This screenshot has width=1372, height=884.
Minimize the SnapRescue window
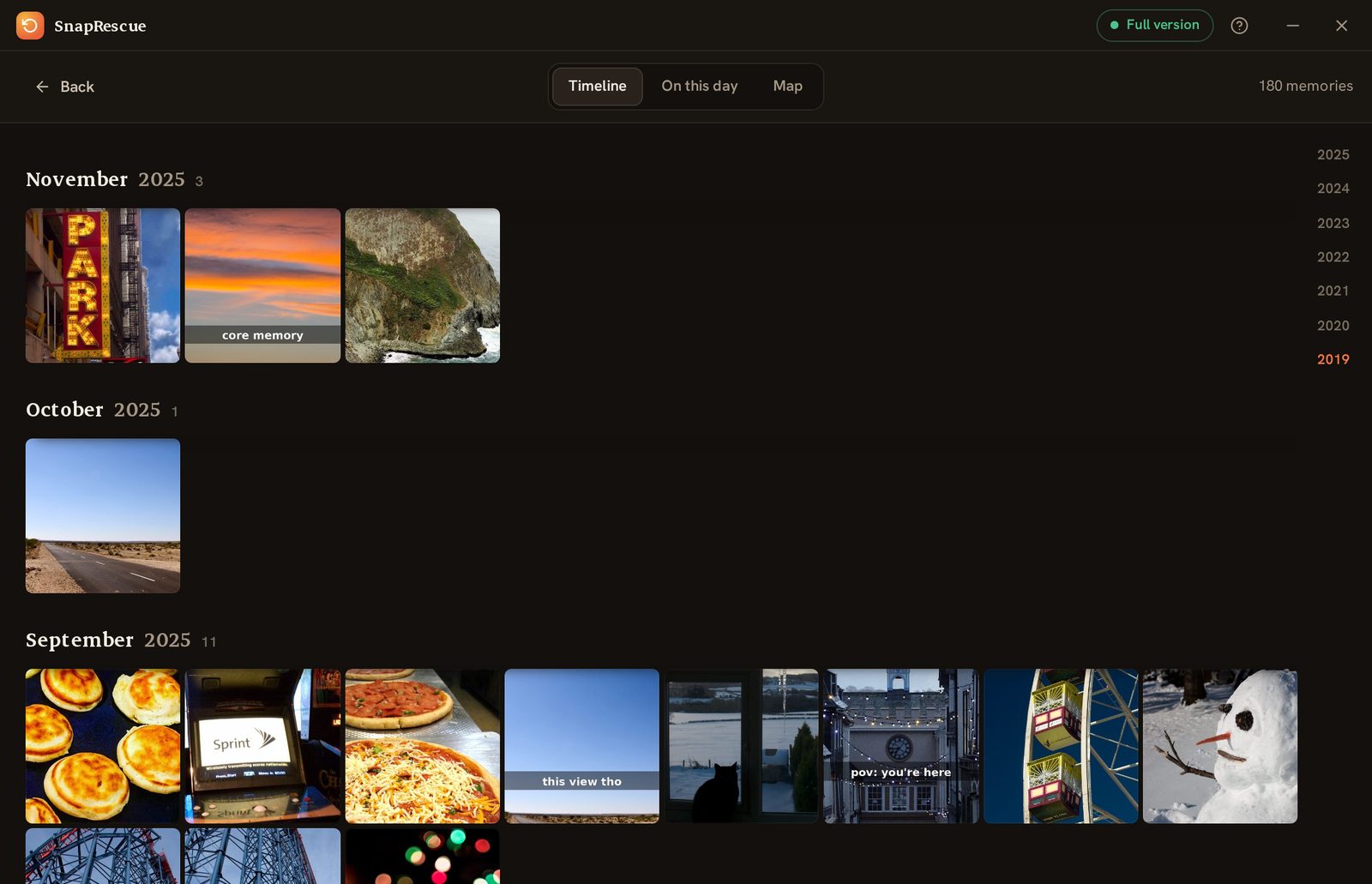point(1292,26)
